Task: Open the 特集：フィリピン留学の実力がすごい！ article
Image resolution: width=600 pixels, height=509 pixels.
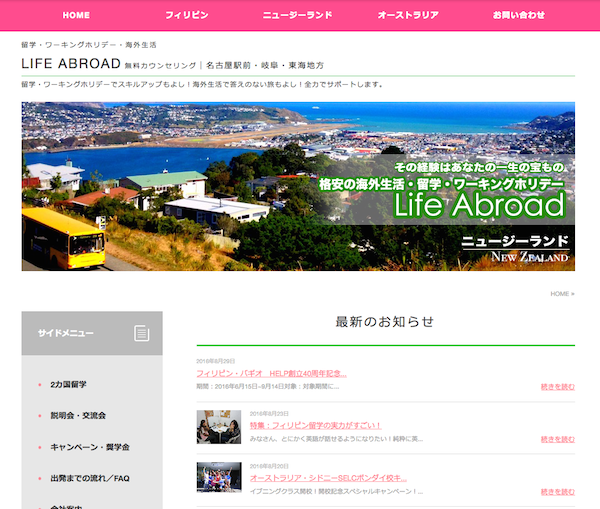Action: pyautogui.click(x=315, y=426)
